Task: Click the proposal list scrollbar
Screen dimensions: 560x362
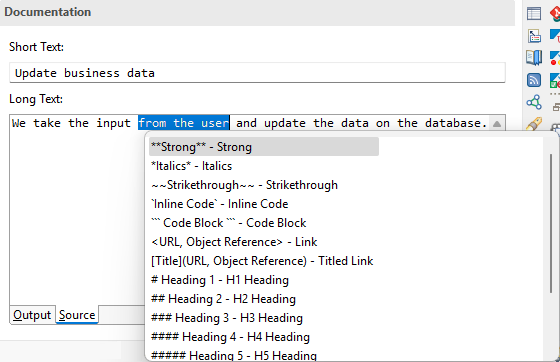Action: click(551, 223)
